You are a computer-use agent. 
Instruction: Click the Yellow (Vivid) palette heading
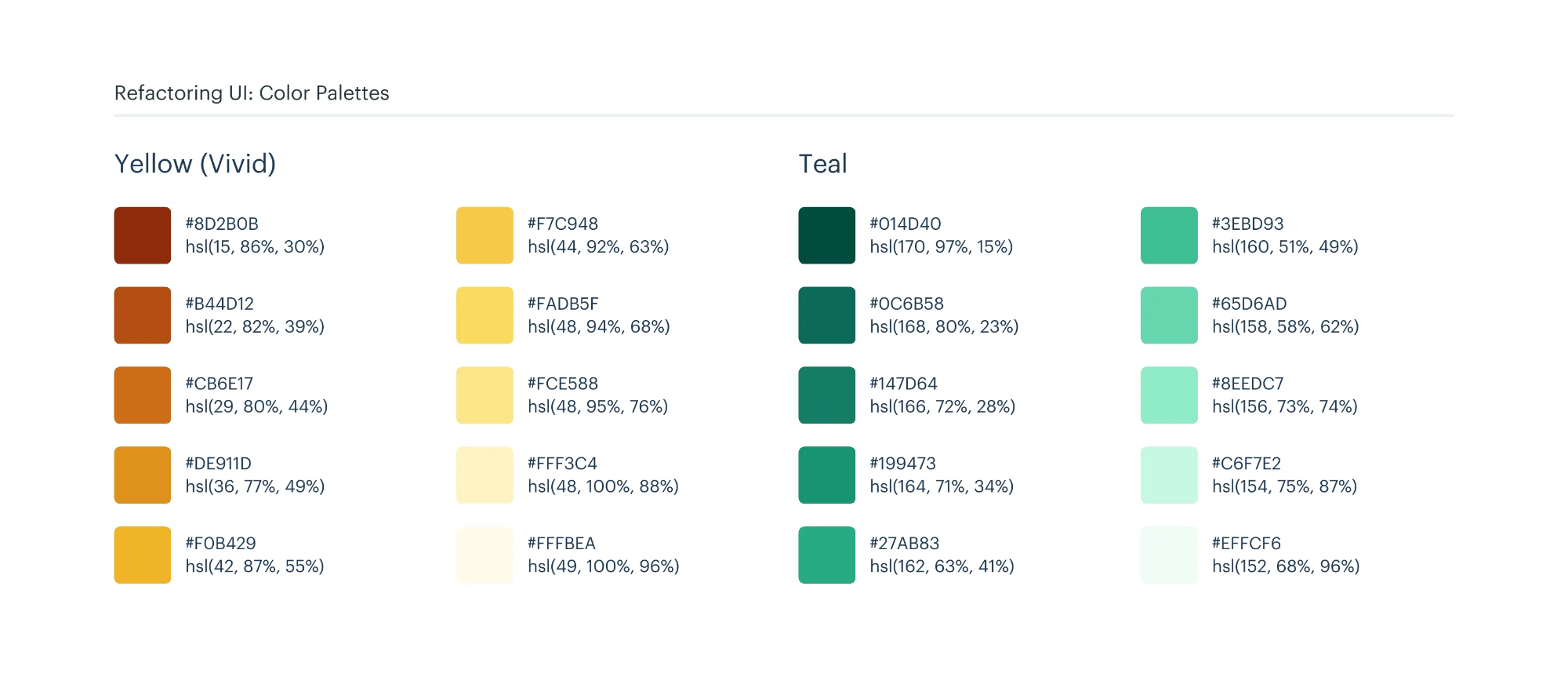[195, 164]
